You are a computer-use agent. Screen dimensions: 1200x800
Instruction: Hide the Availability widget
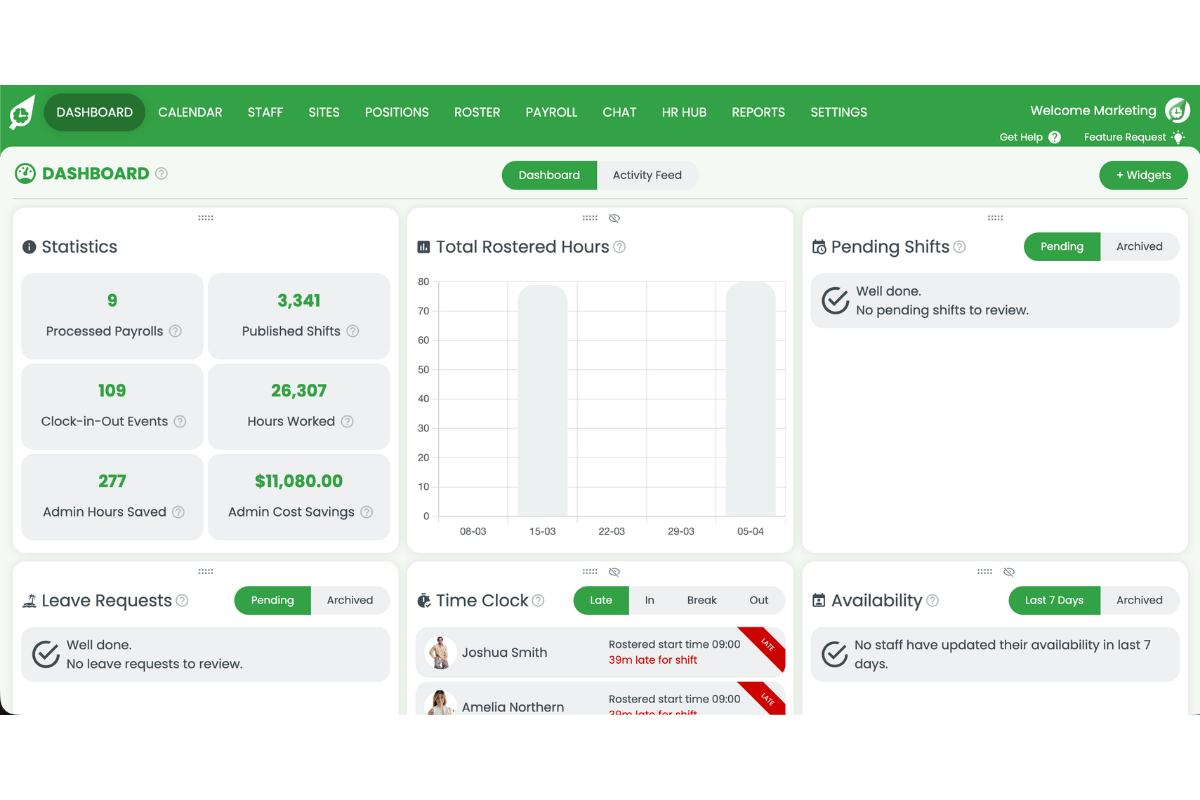pos(1009,571)
